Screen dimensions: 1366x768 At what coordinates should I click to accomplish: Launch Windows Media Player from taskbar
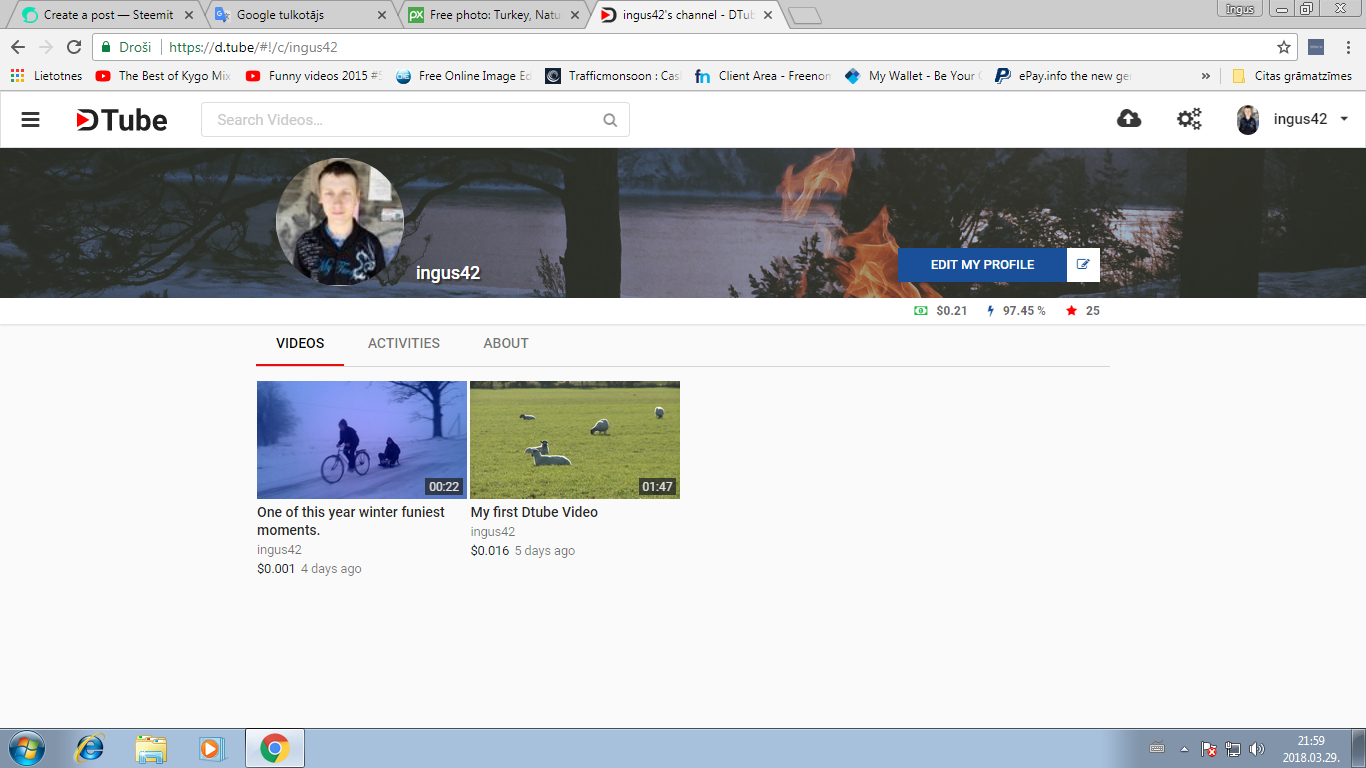(212, 748)
